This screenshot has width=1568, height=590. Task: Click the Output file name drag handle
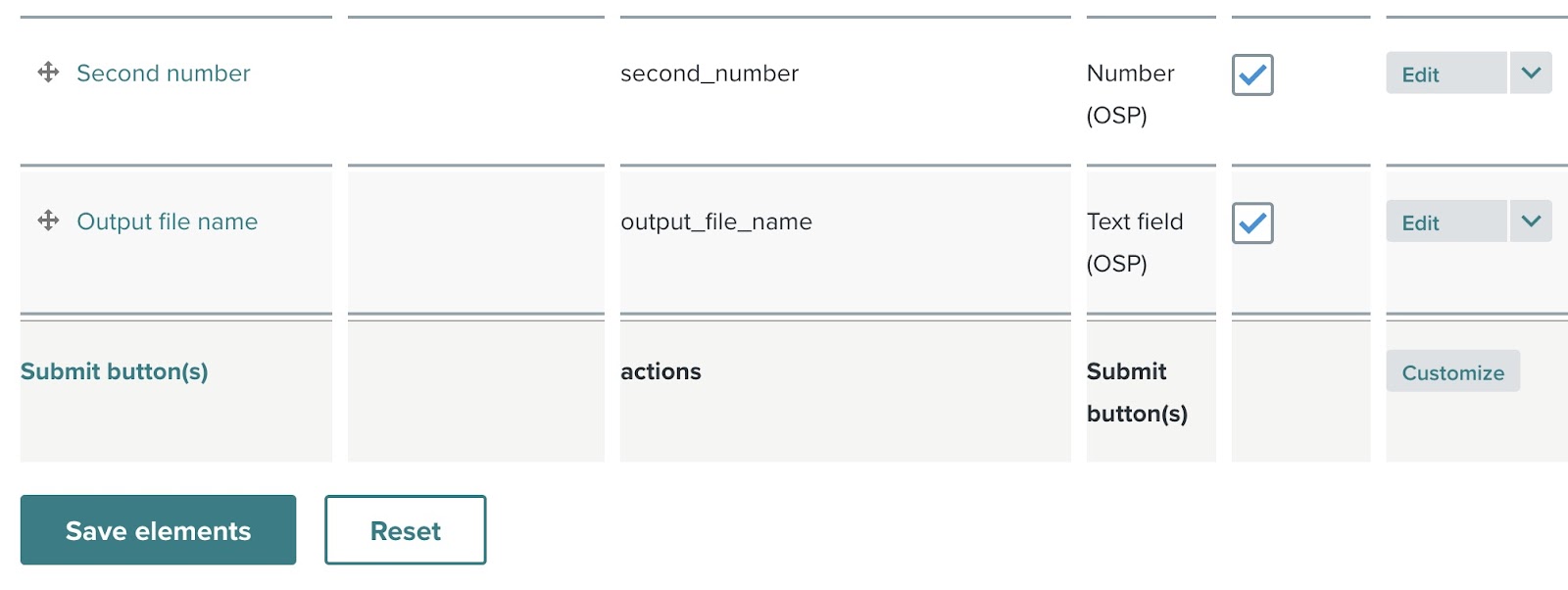click(x=48, y=221)
